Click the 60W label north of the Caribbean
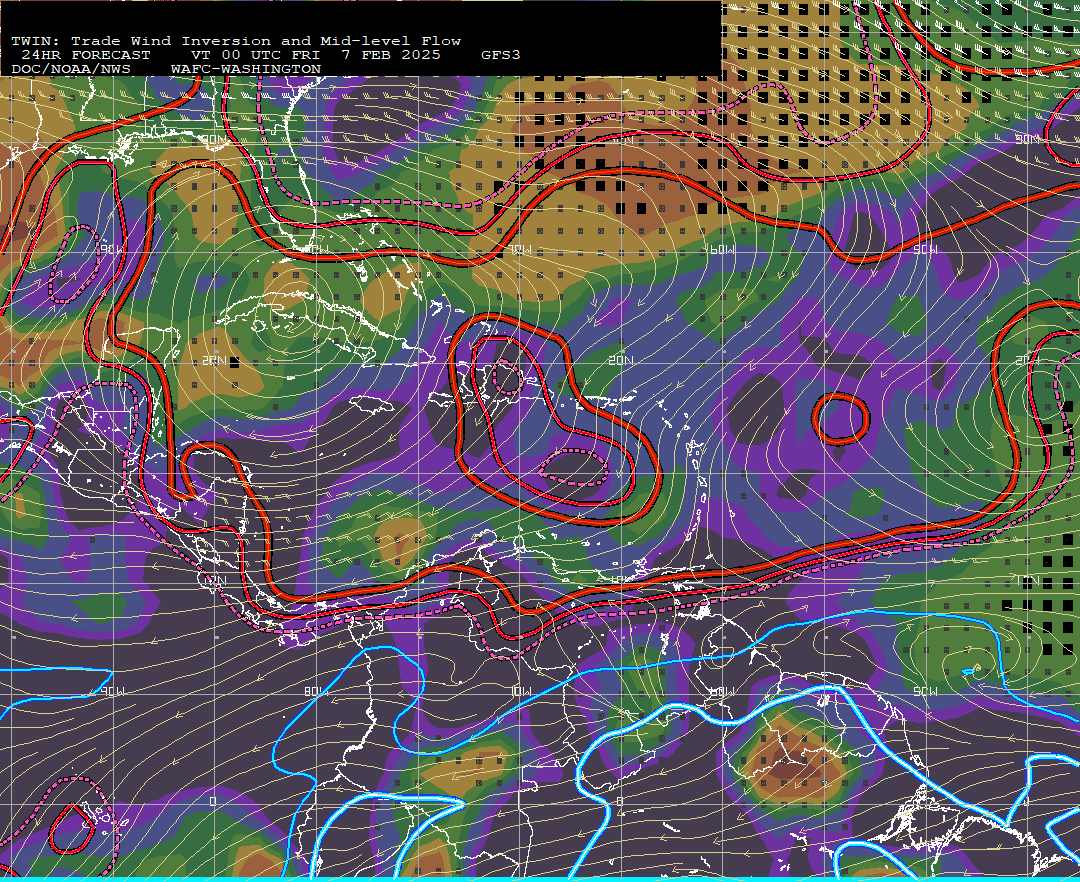Image resolution: width=1080 pixels, height=882 pixels. [x=722, y=250]
